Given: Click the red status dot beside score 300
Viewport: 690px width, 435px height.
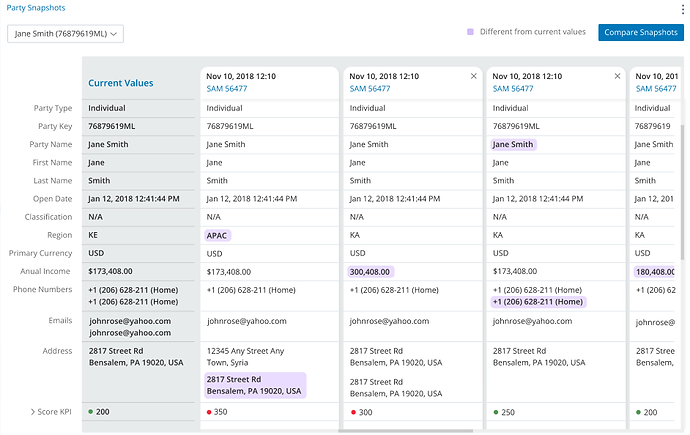Looking at the screenshot, I should (x=353, y=411).
